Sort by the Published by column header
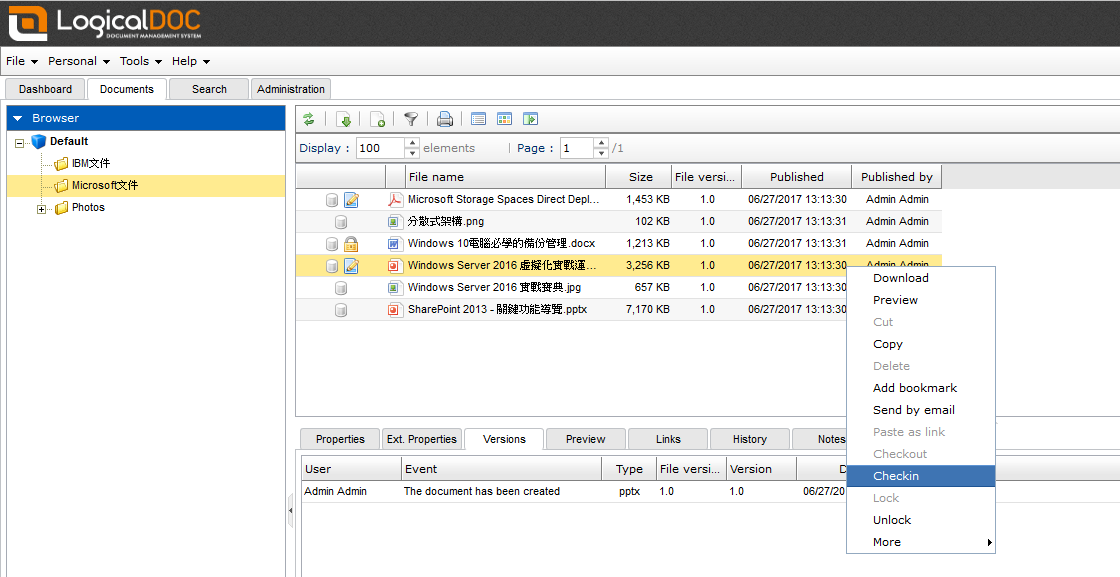Image resolution: width=1120 pixels, height=577 pixels. tap(896, 177)
